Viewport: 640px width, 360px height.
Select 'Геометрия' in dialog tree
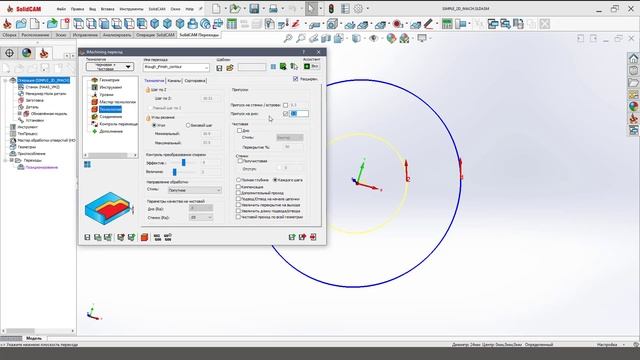click(109, 80)
